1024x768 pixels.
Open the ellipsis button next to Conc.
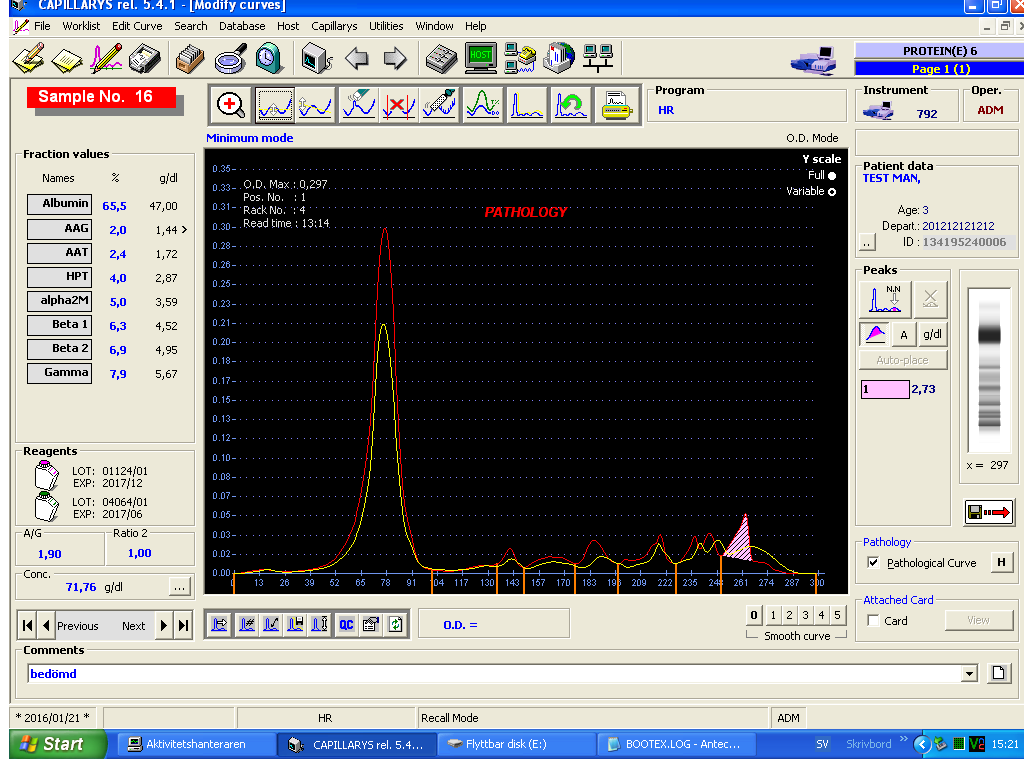tap(180, 586)
